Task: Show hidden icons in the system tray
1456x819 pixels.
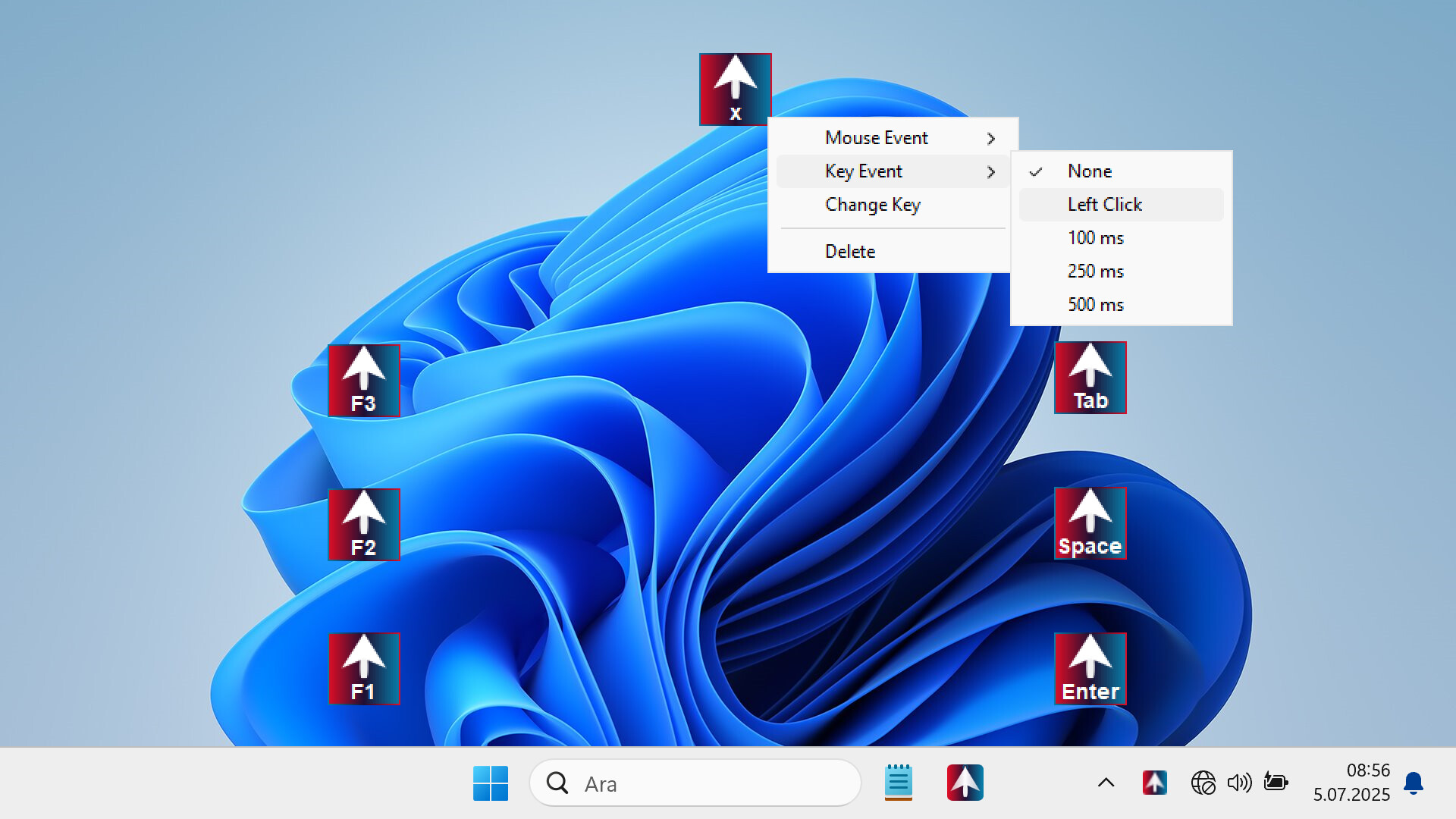Action: click(x=1106, y=783)
